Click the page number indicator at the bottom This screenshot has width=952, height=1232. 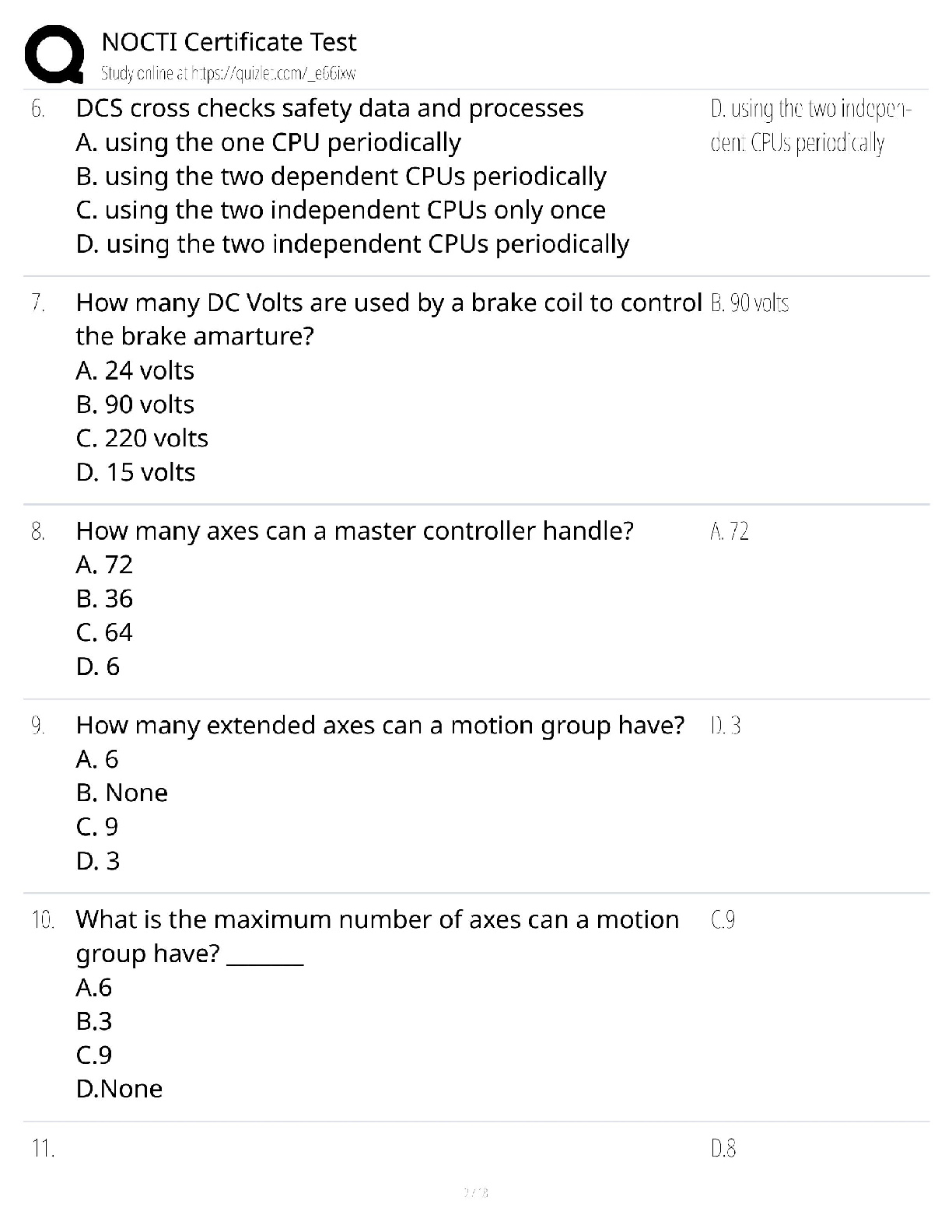tap(475, 1192)
